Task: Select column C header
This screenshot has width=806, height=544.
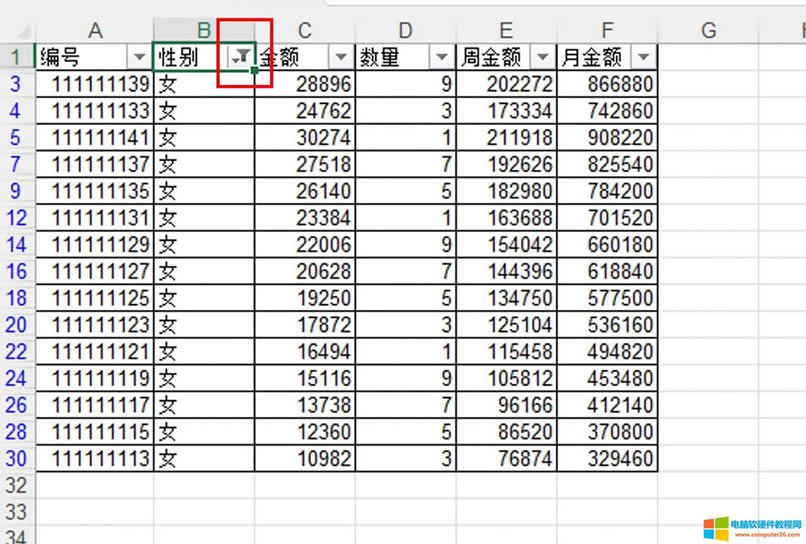Action: tap(305, 31)
